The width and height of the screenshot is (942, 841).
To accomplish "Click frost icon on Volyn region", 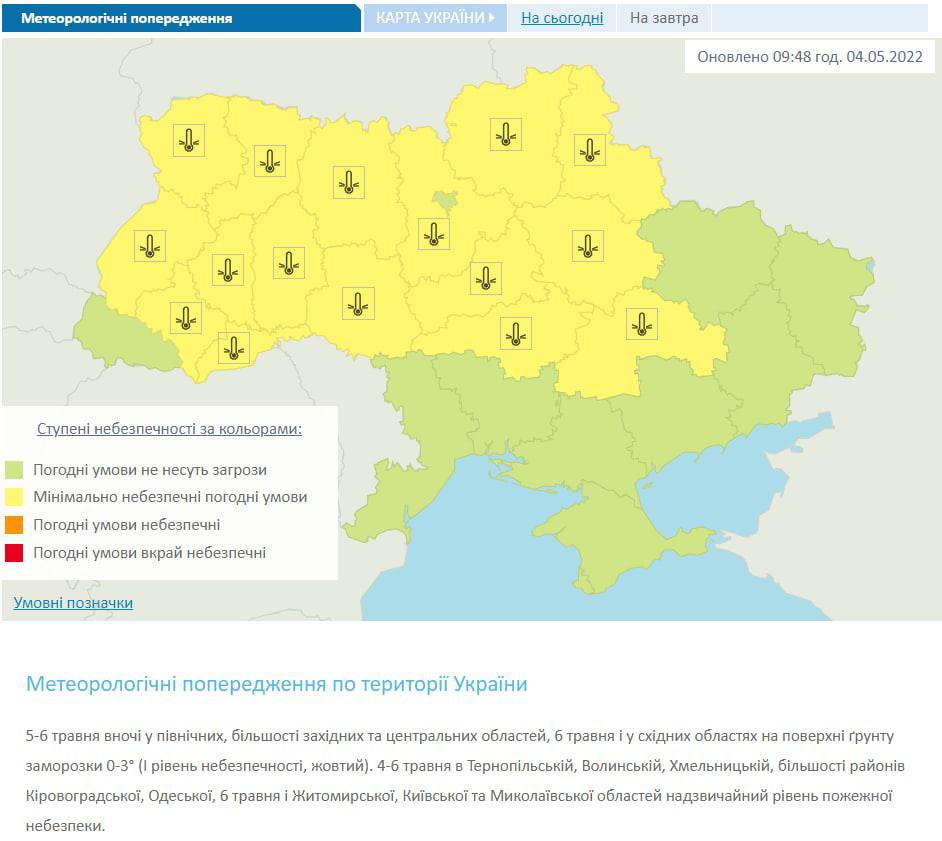I will (x=189, y=141).
